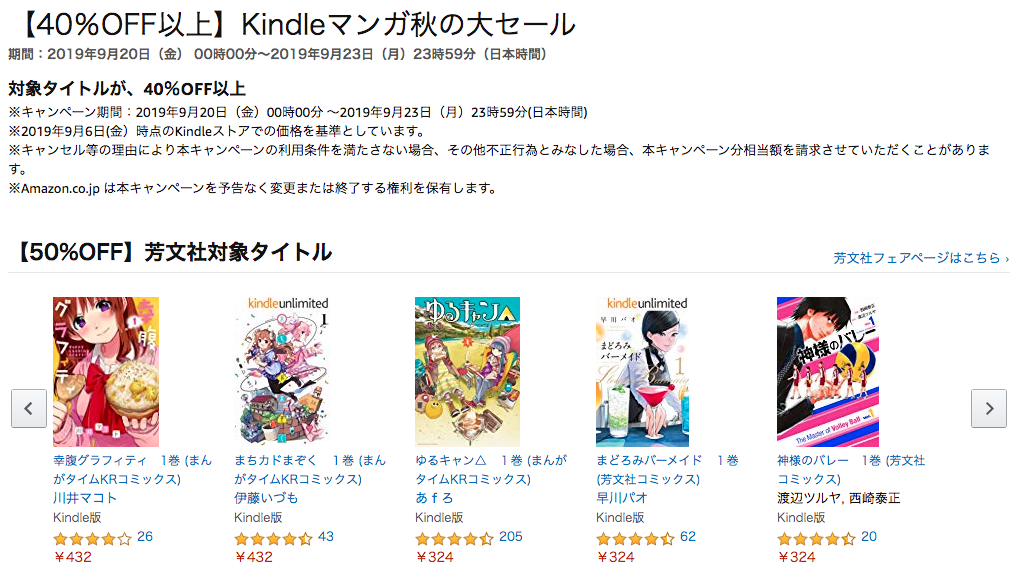
Task: View the 205 reviews for ゆるキャン△
Action: tap(511, 536)
